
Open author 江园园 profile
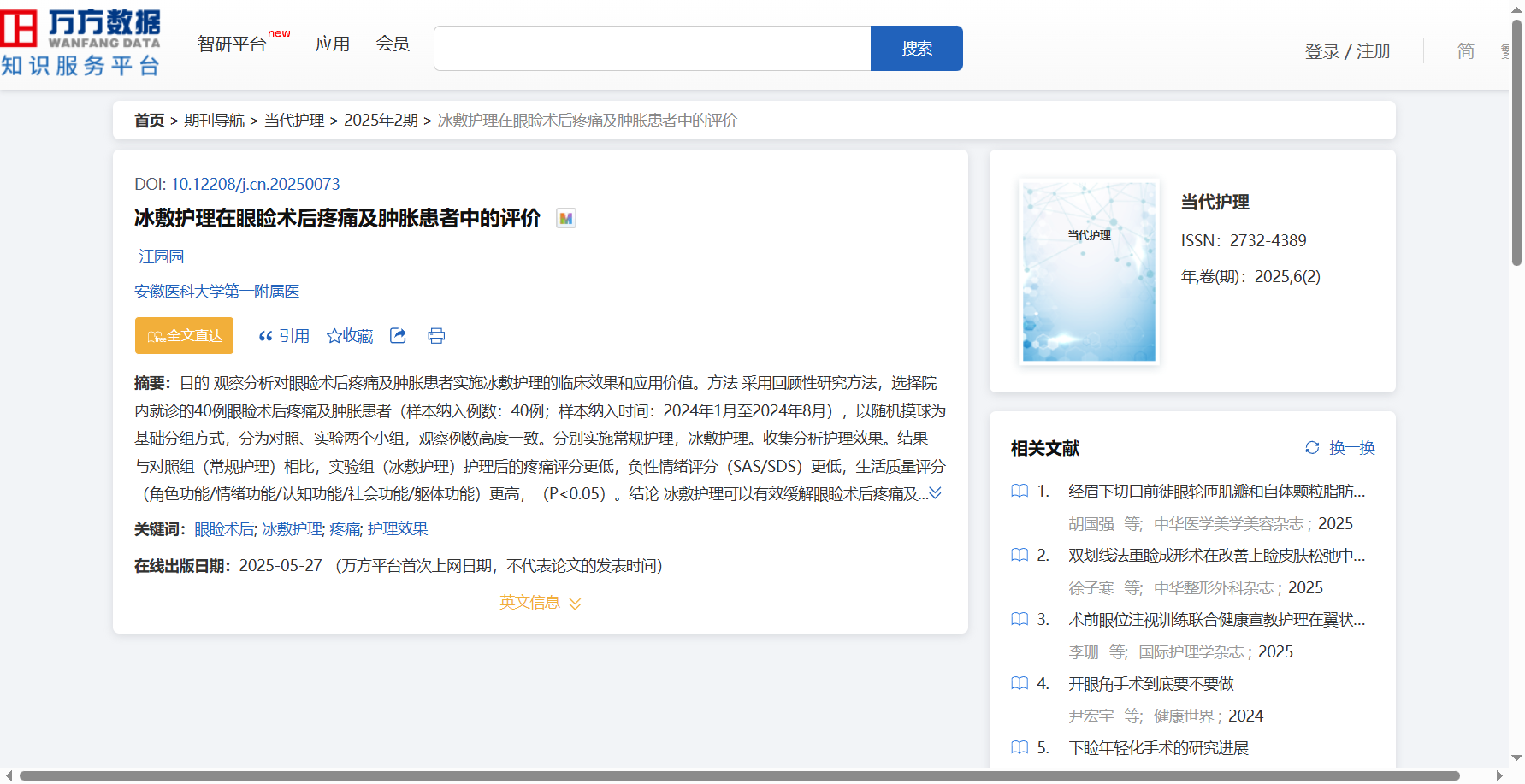tap(161, 256)
